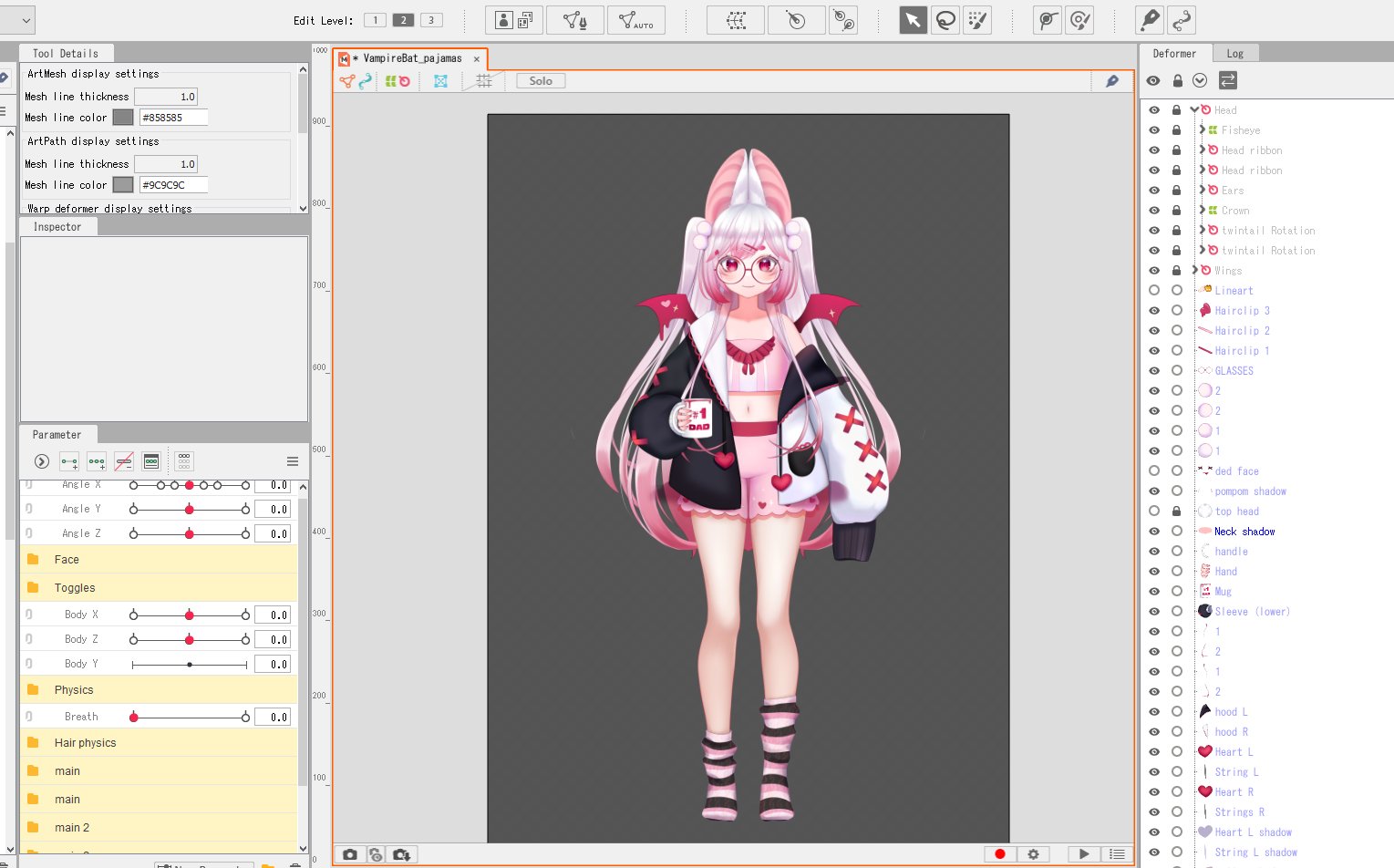Click the red record button below canvas
Viewport: 1394px width, 868px height.
point(999,854)
